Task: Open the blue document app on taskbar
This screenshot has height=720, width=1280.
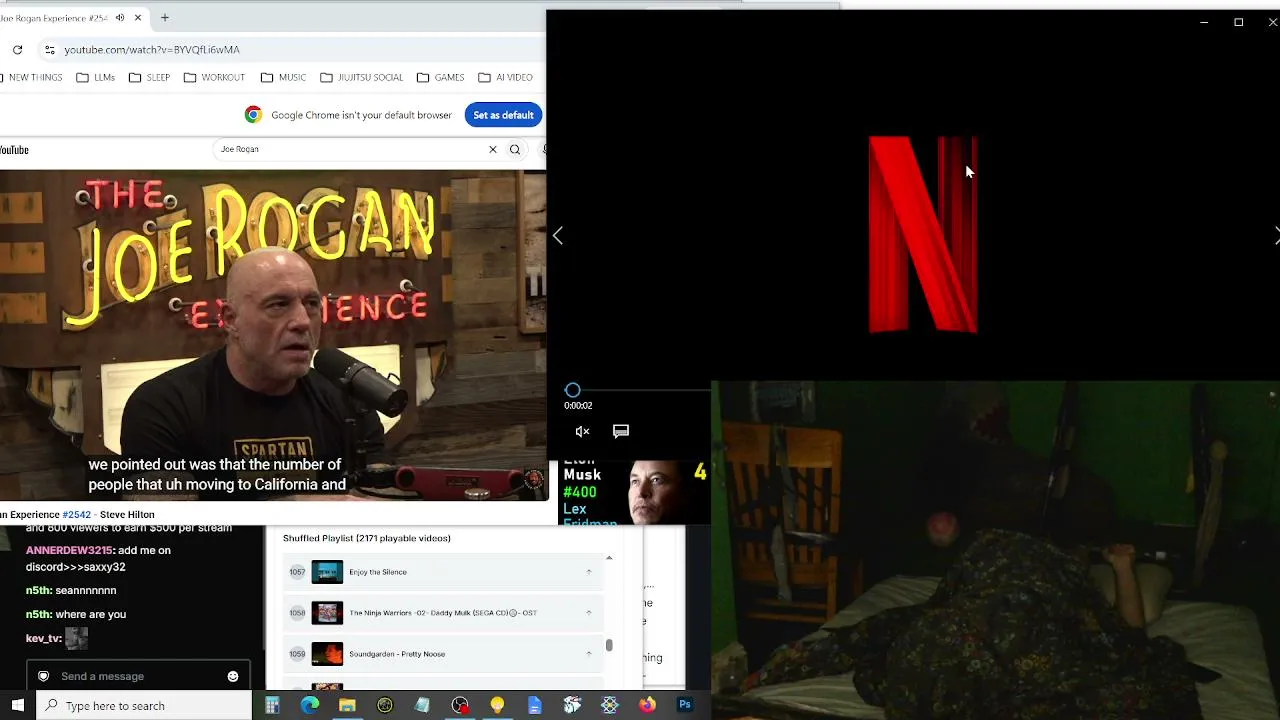Action: pos(535,705)
